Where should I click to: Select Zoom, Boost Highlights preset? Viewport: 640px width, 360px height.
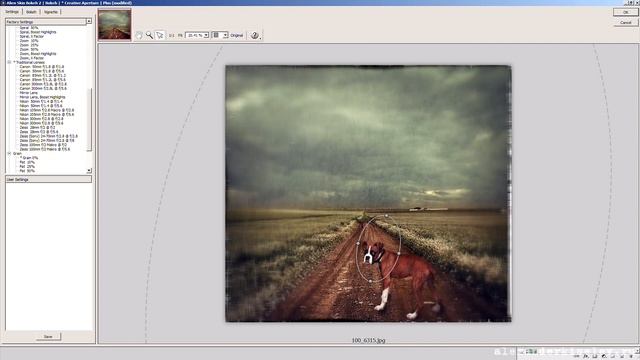(x=38, y=54)
